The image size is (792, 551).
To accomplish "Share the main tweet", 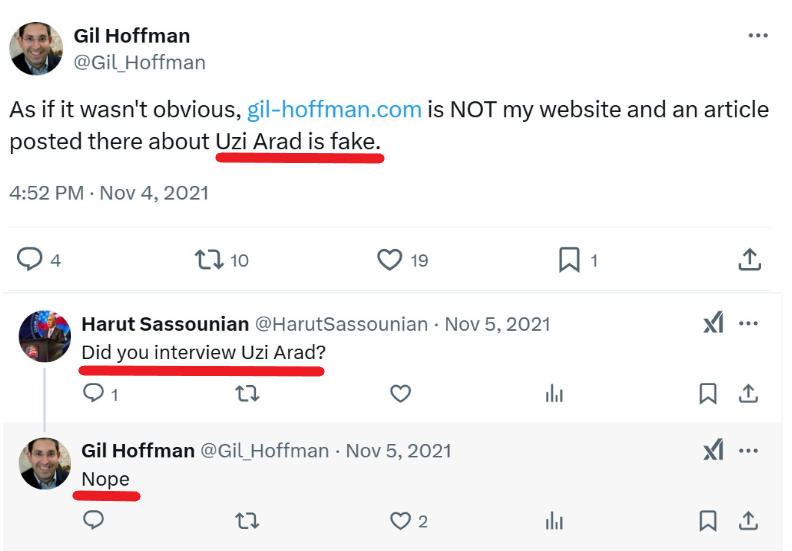I will (x=749, y=260).
